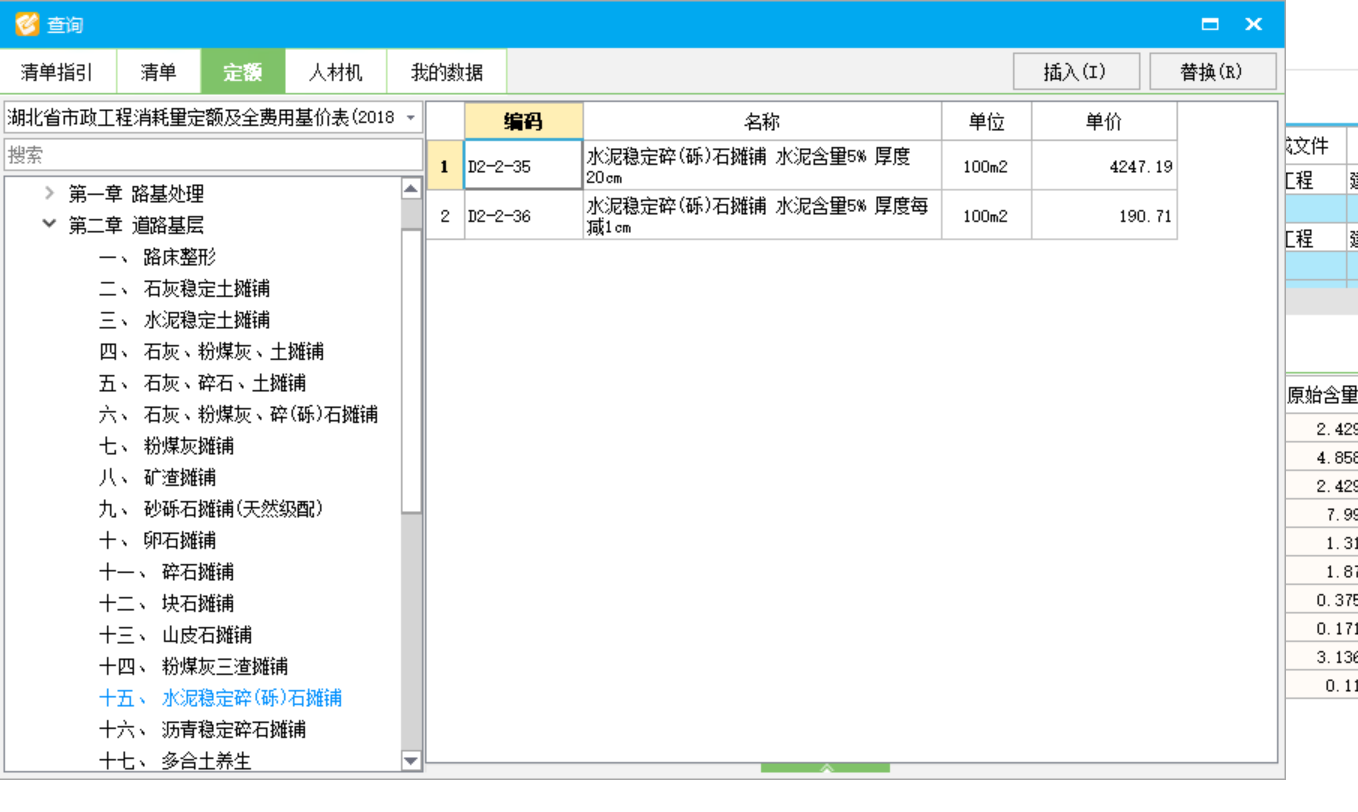Screen dimensions: 1358x812
Task: Select 十一、碎石摊铺
Action: click(166, 572)
